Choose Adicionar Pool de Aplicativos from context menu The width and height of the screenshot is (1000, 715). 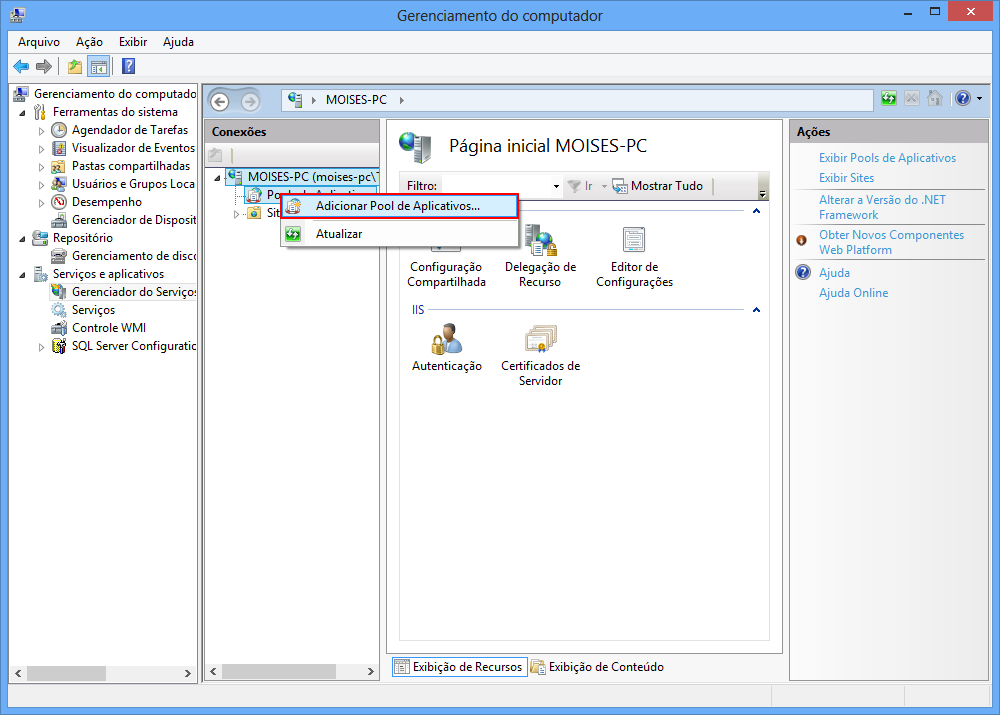[399, 206]
